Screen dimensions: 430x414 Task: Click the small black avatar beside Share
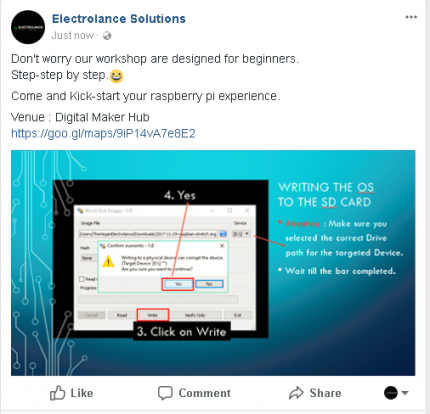(x=391, y=393)
